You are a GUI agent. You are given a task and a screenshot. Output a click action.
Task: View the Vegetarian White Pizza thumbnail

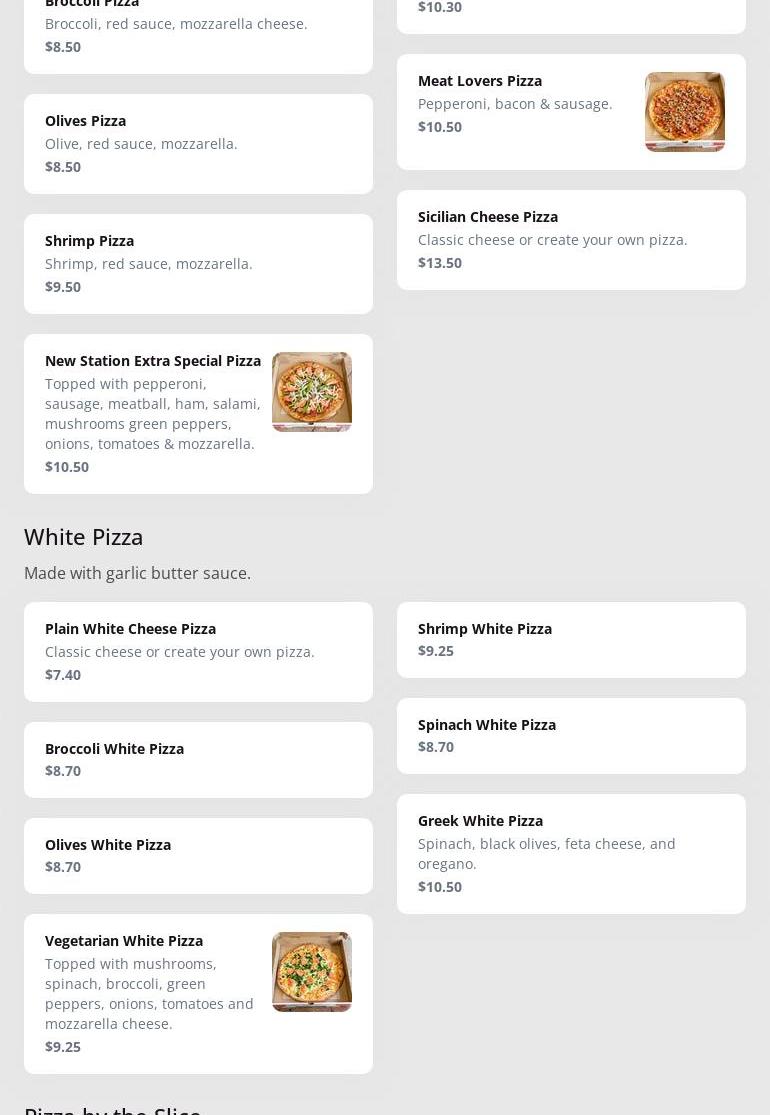pos(311,972)
